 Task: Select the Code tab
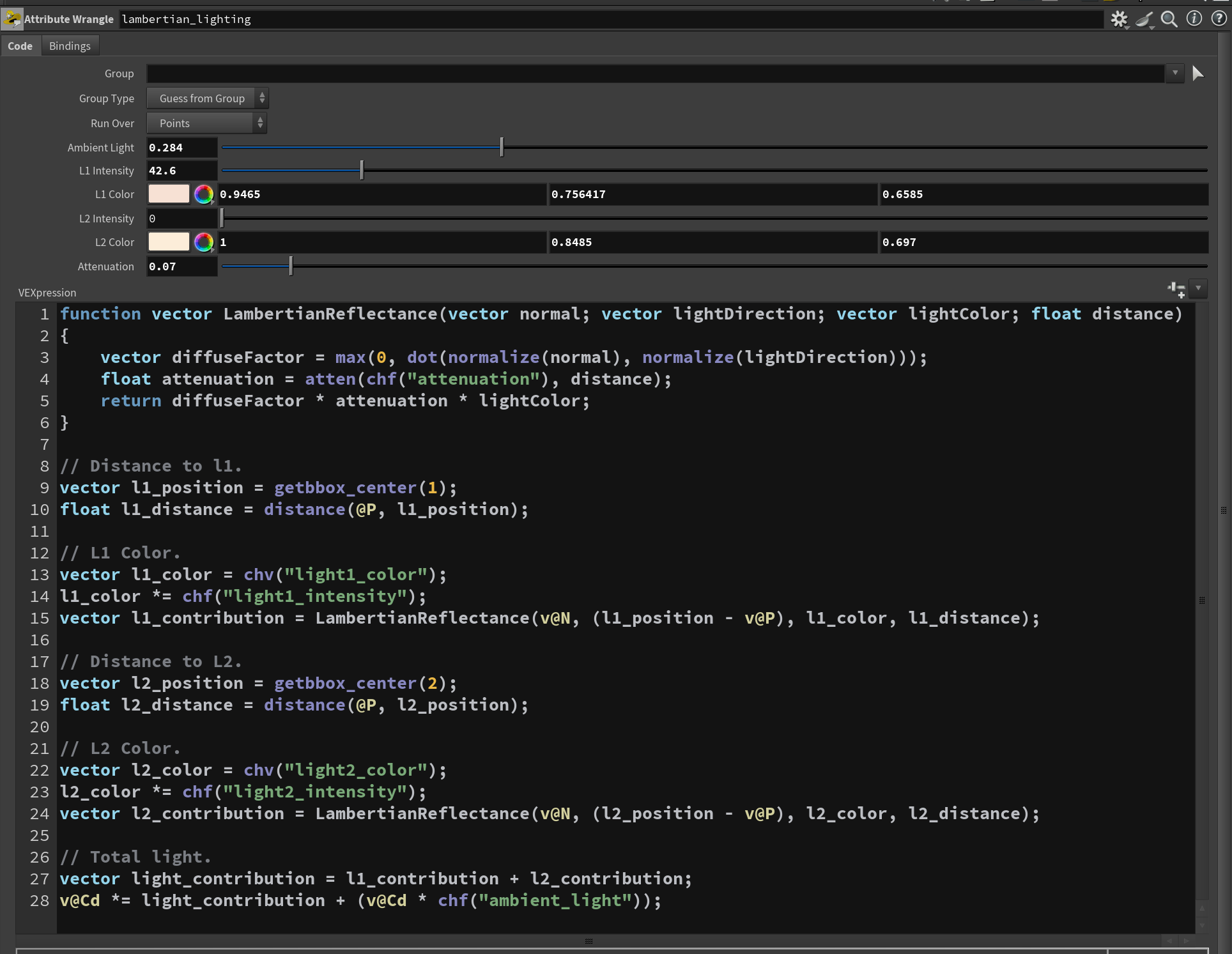tap(20, 46)
